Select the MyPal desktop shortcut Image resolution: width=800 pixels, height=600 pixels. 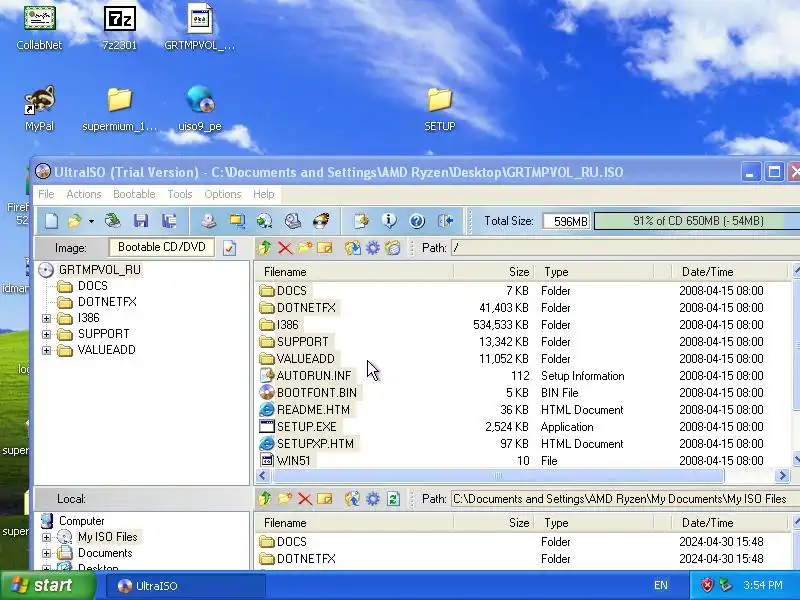pyautogui.click(x=40, y=109)
